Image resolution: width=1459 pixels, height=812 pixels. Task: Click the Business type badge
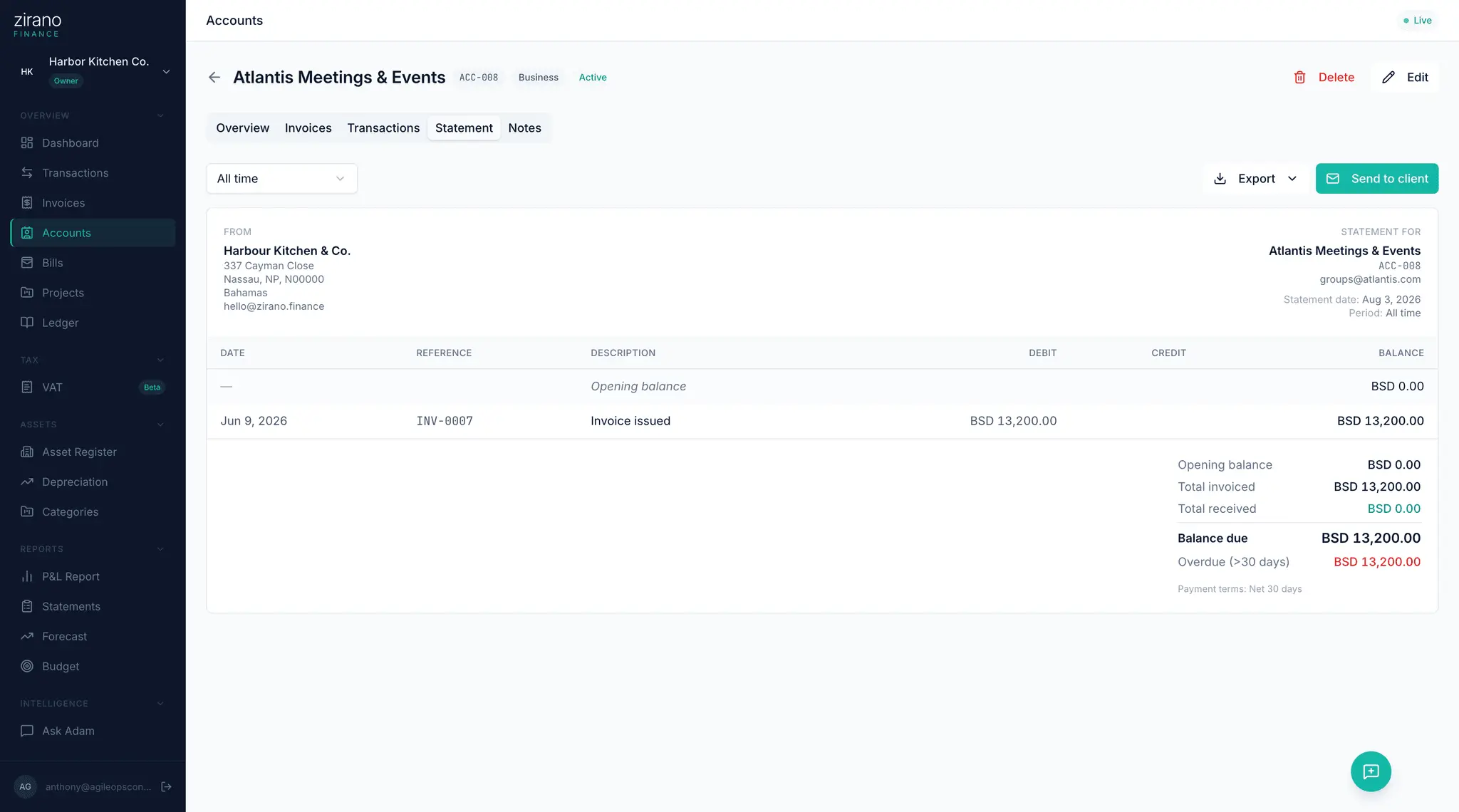(x=539, y=78)
